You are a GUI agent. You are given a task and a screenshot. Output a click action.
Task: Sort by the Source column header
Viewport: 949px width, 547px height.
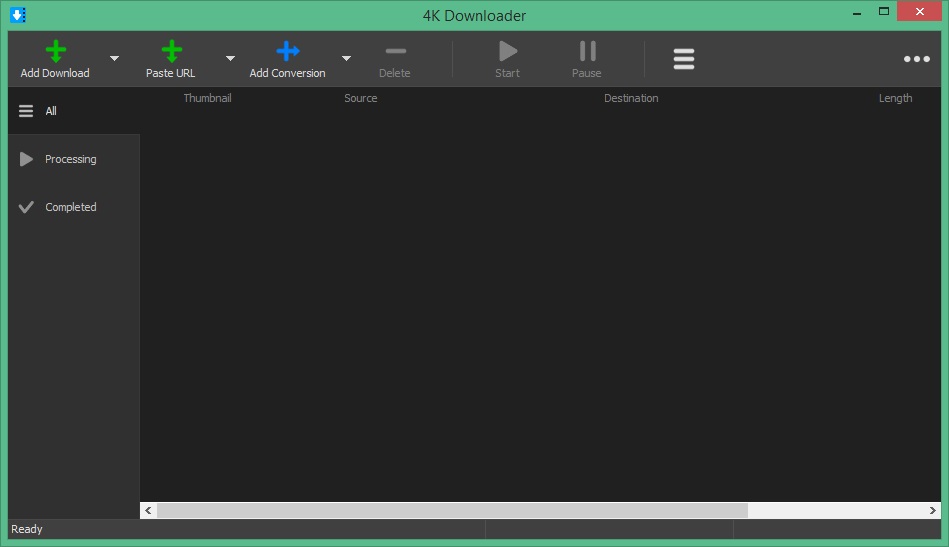(x=361, y=98)
